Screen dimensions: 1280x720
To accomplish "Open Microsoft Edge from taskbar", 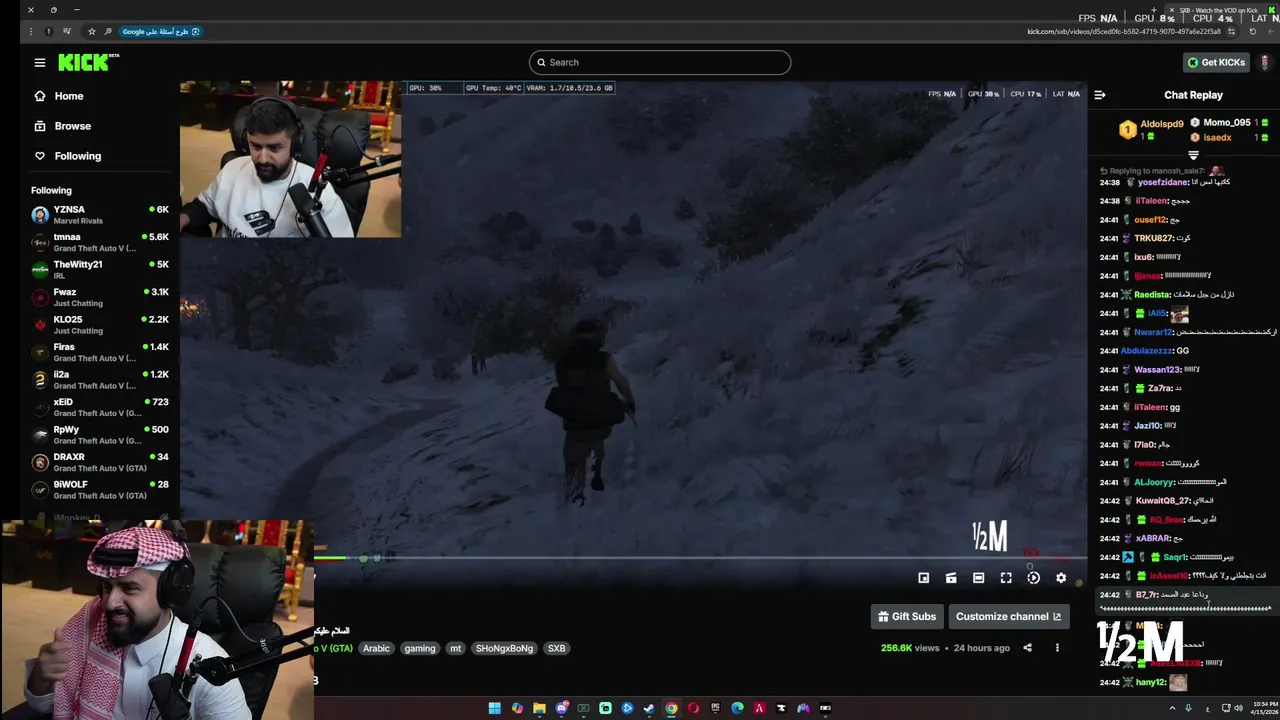I will point(737,708).
